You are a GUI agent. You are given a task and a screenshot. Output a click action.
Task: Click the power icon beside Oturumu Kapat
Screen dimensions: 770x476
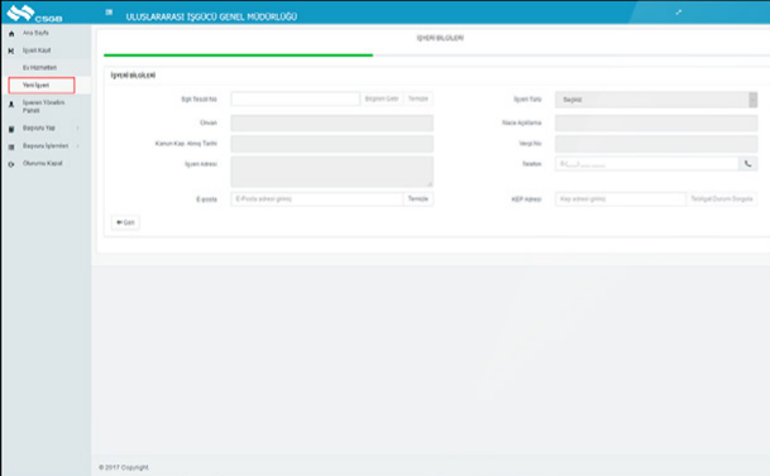point(11,163)
